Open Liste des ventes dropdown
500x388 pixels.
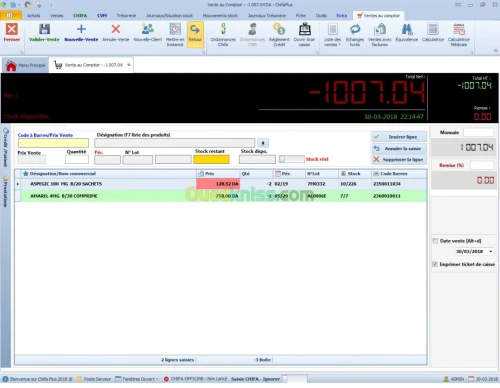point(332,34)
